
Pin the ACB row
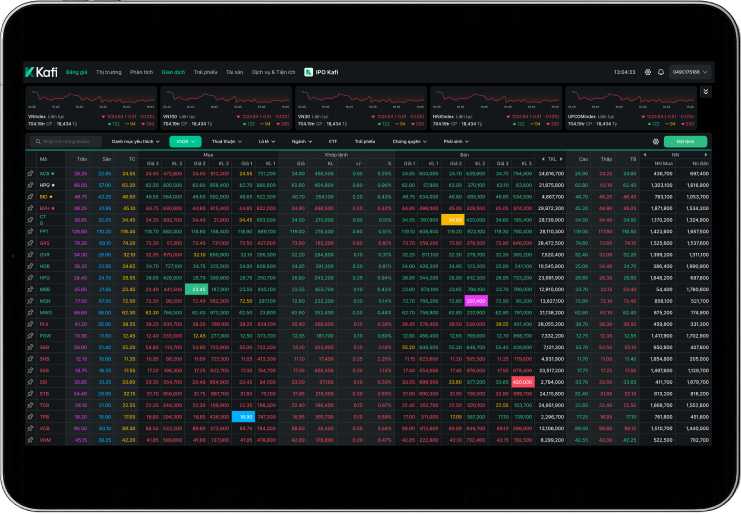pyautogui.click(x=31, y=174)
